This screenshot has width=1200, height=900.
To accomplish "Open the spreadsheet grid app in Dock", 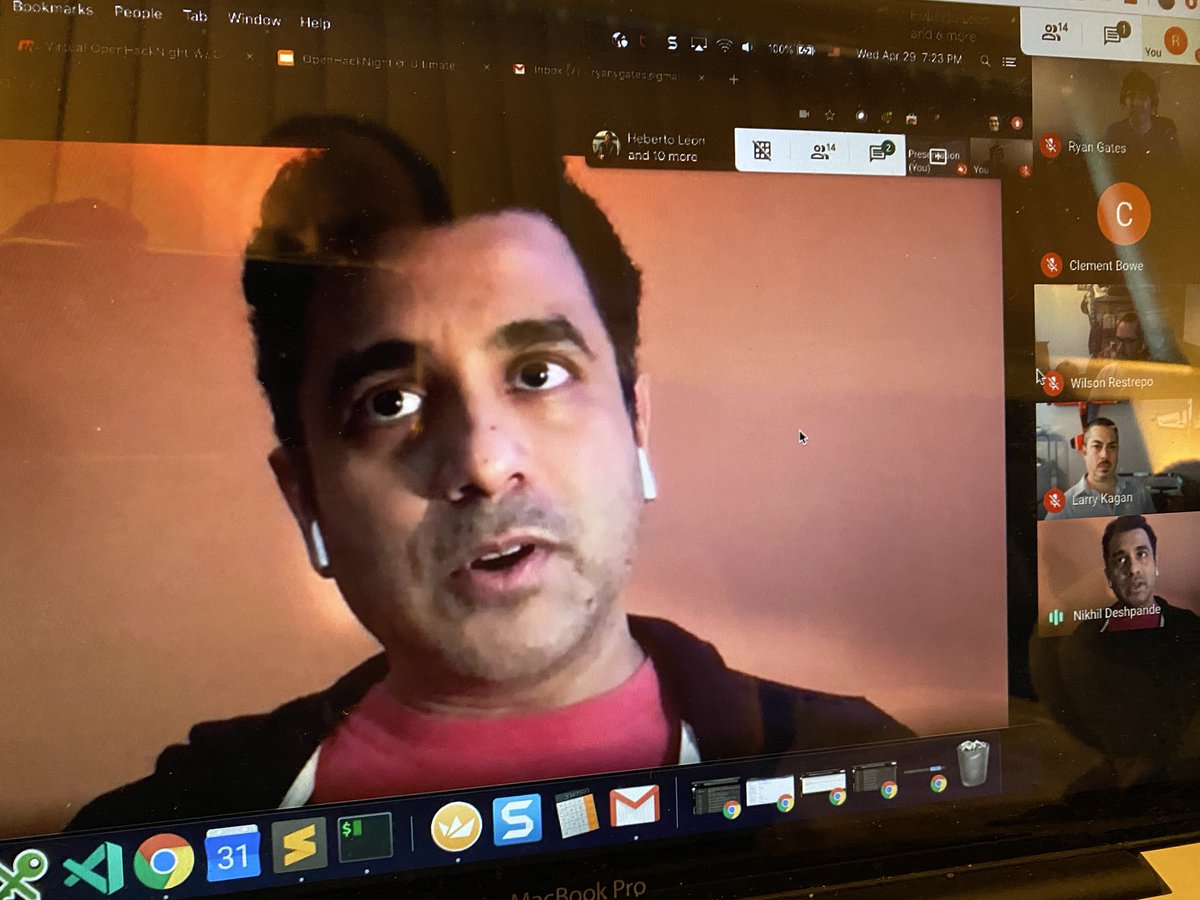I will tap(577, 813).
